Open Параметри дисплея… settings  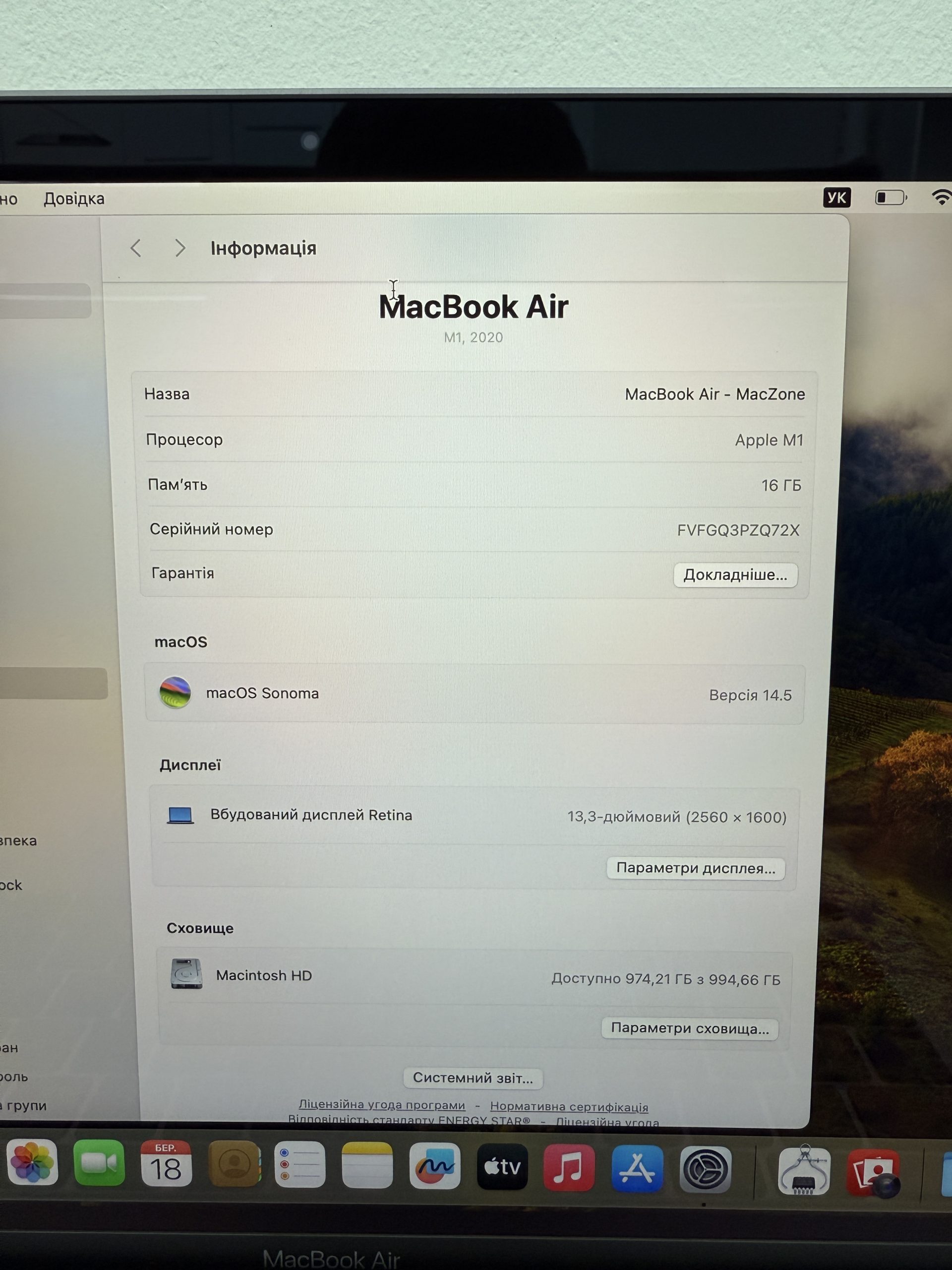696,868
